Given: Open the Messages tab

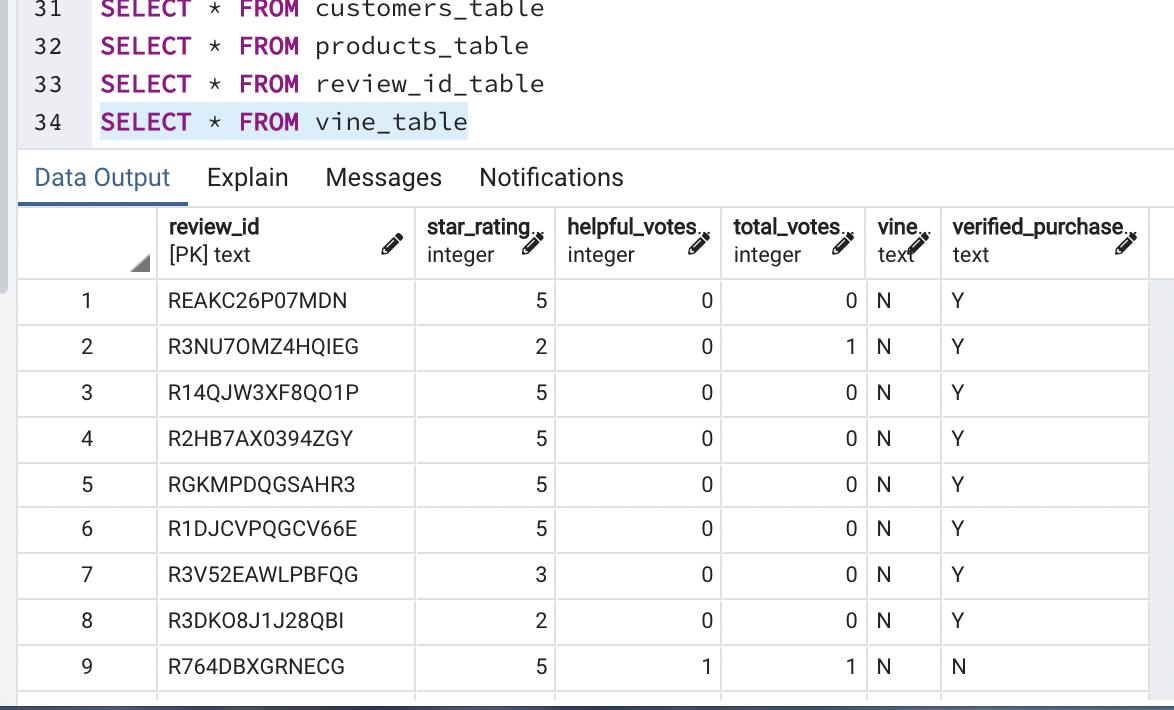Looking at the screenshot, I should (x=383, y=177).
